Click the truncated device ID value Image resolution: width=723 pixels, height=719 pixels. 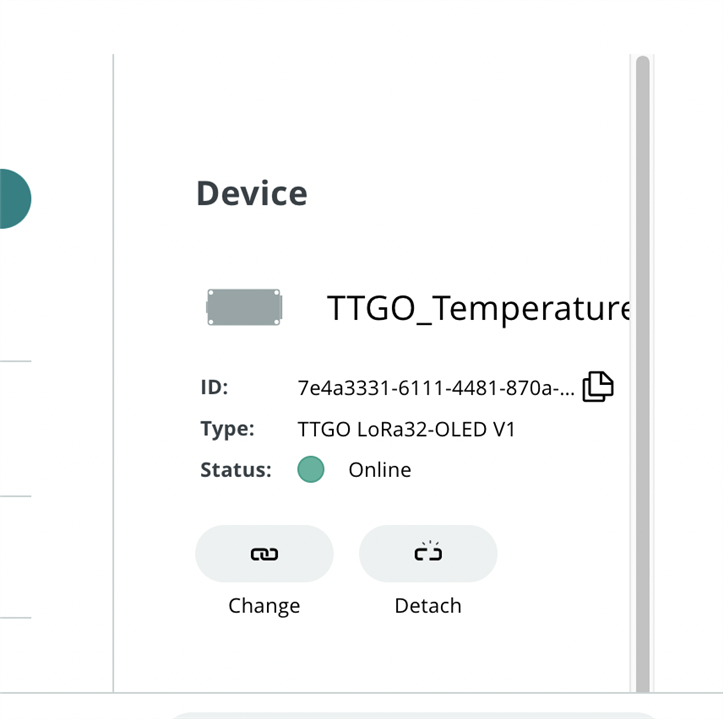pos(436,388)
